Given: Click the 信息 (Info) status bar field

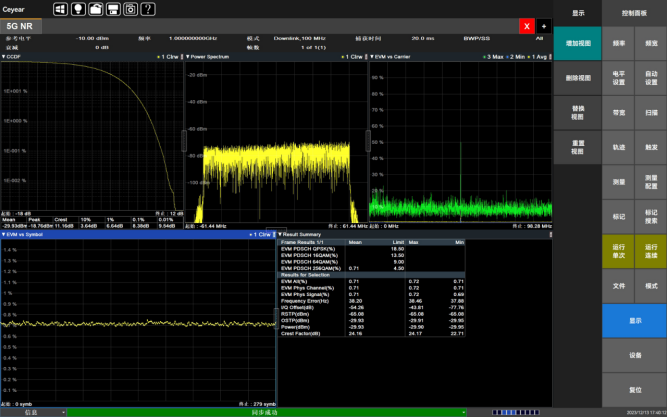Looking at the screenshot, I should point(31,412).
